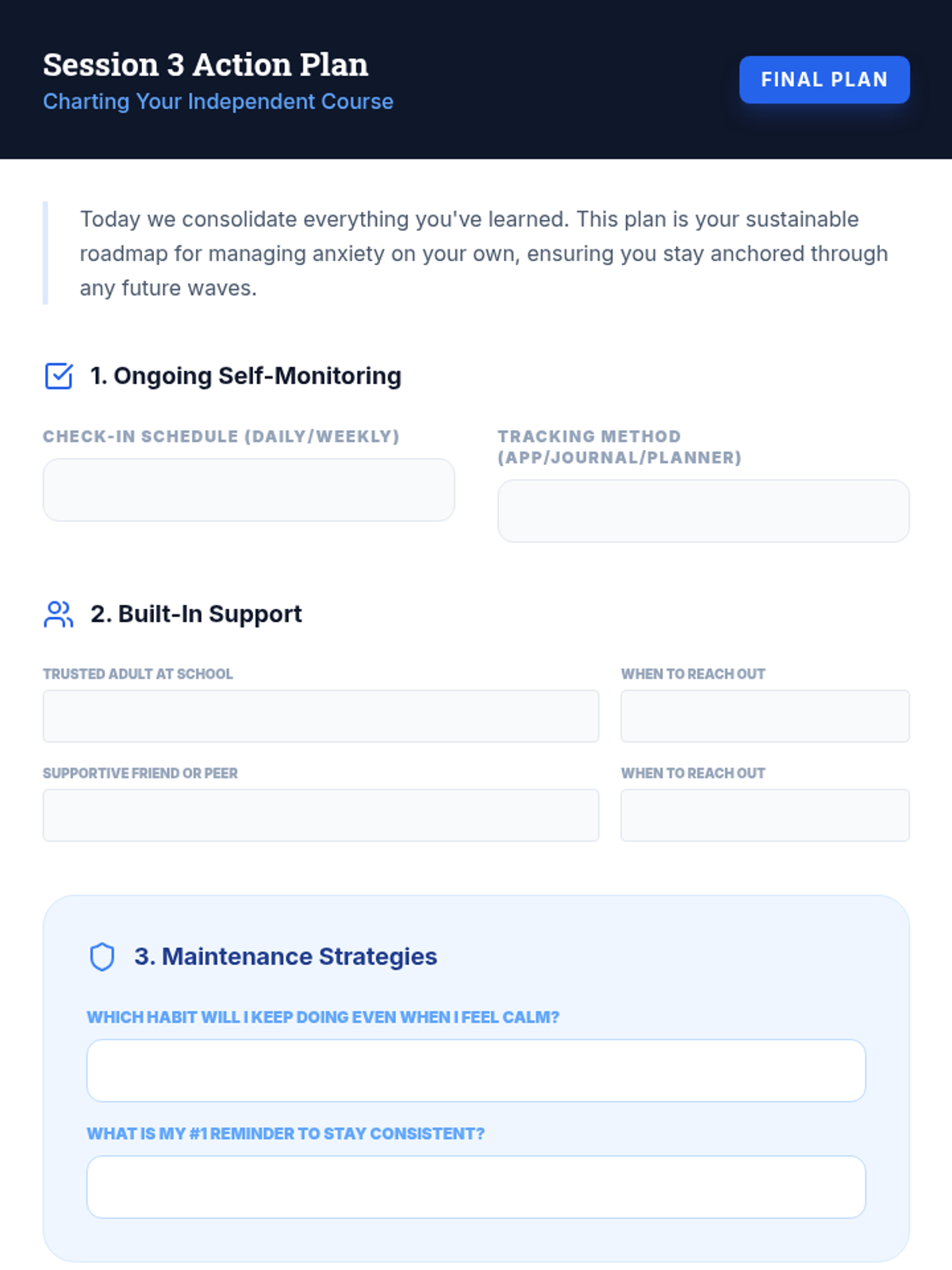Focus the Tracking Method input field
The image size is (952, 1270).
pos(704,511)
